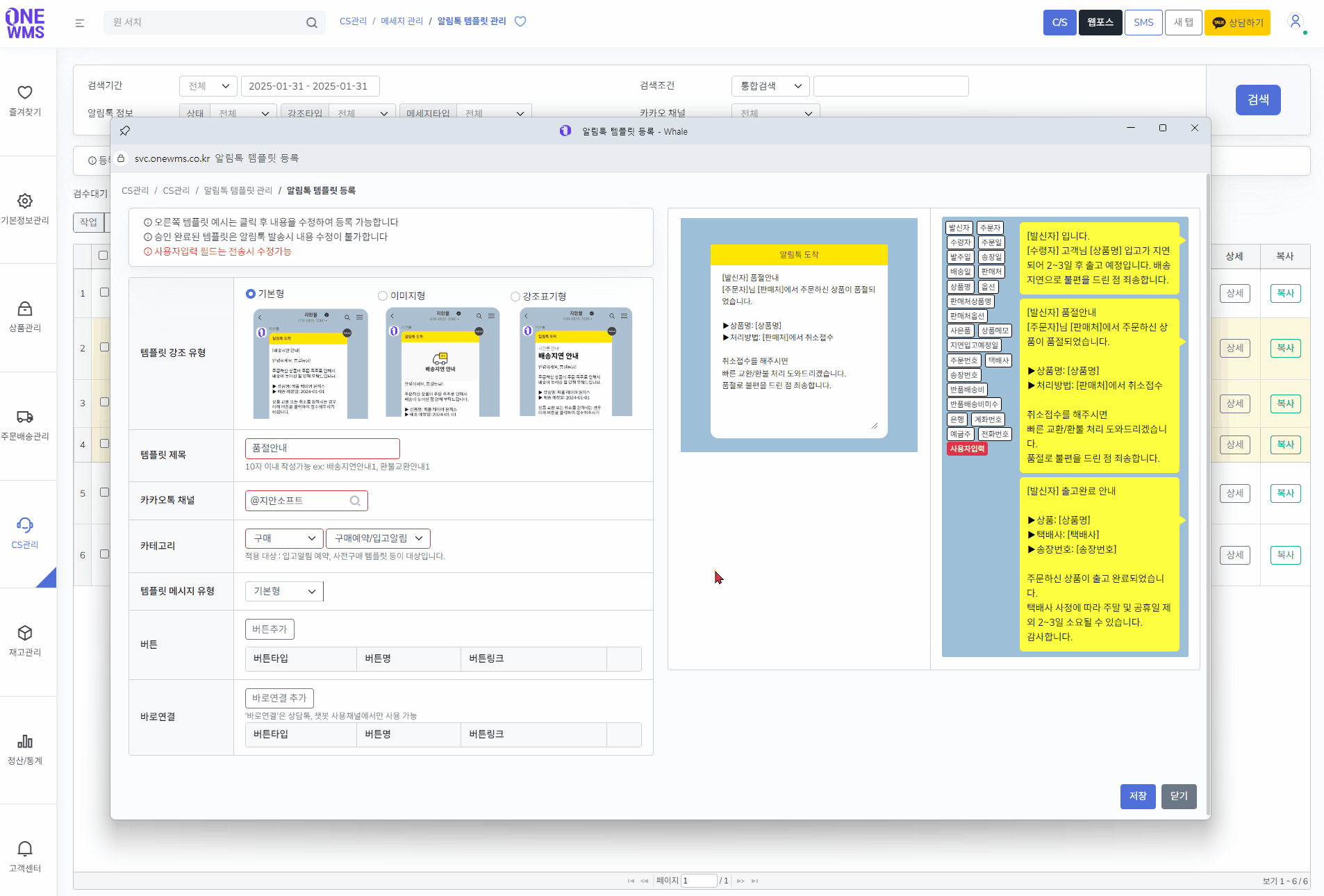Click the 바로연결 추가 button

279,698
